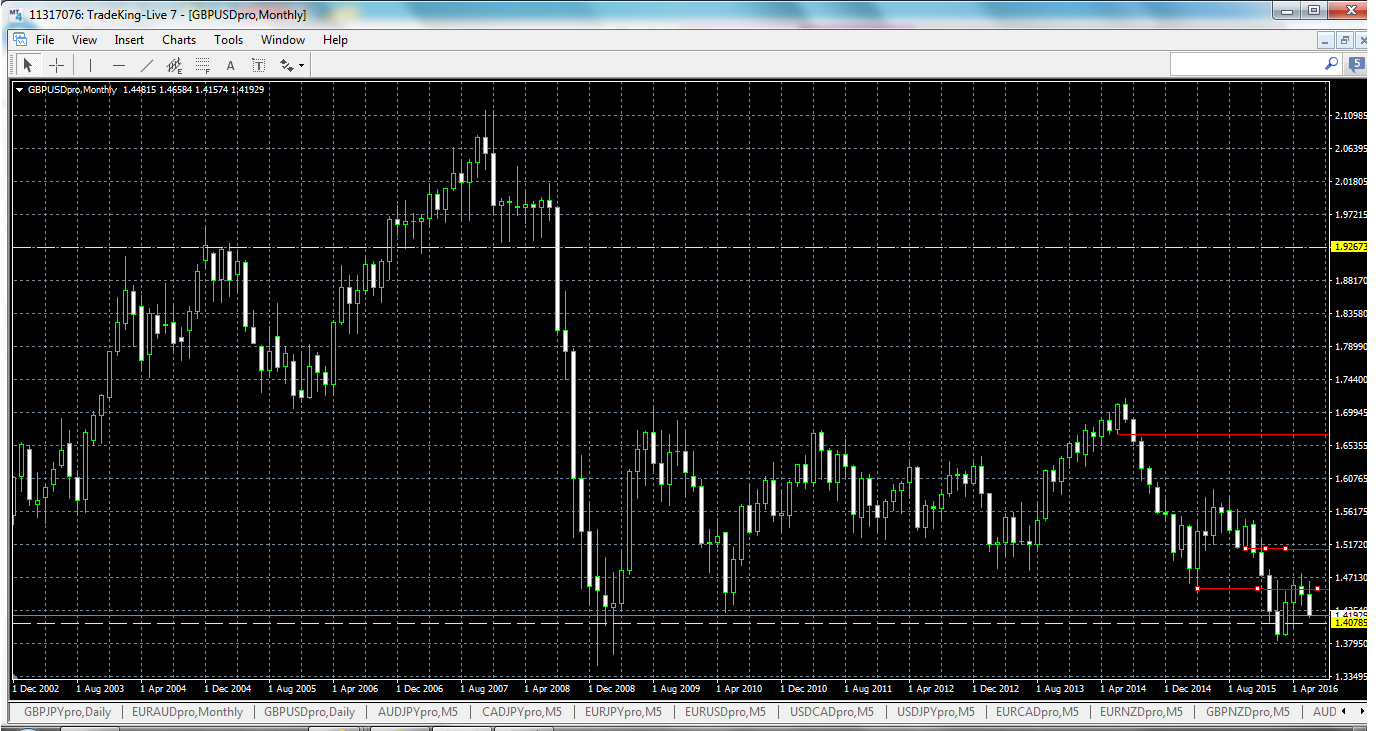Viewport: 1382px width, 731px height.
Task: Open the Charts menu
Action: [x=178, y=40]
